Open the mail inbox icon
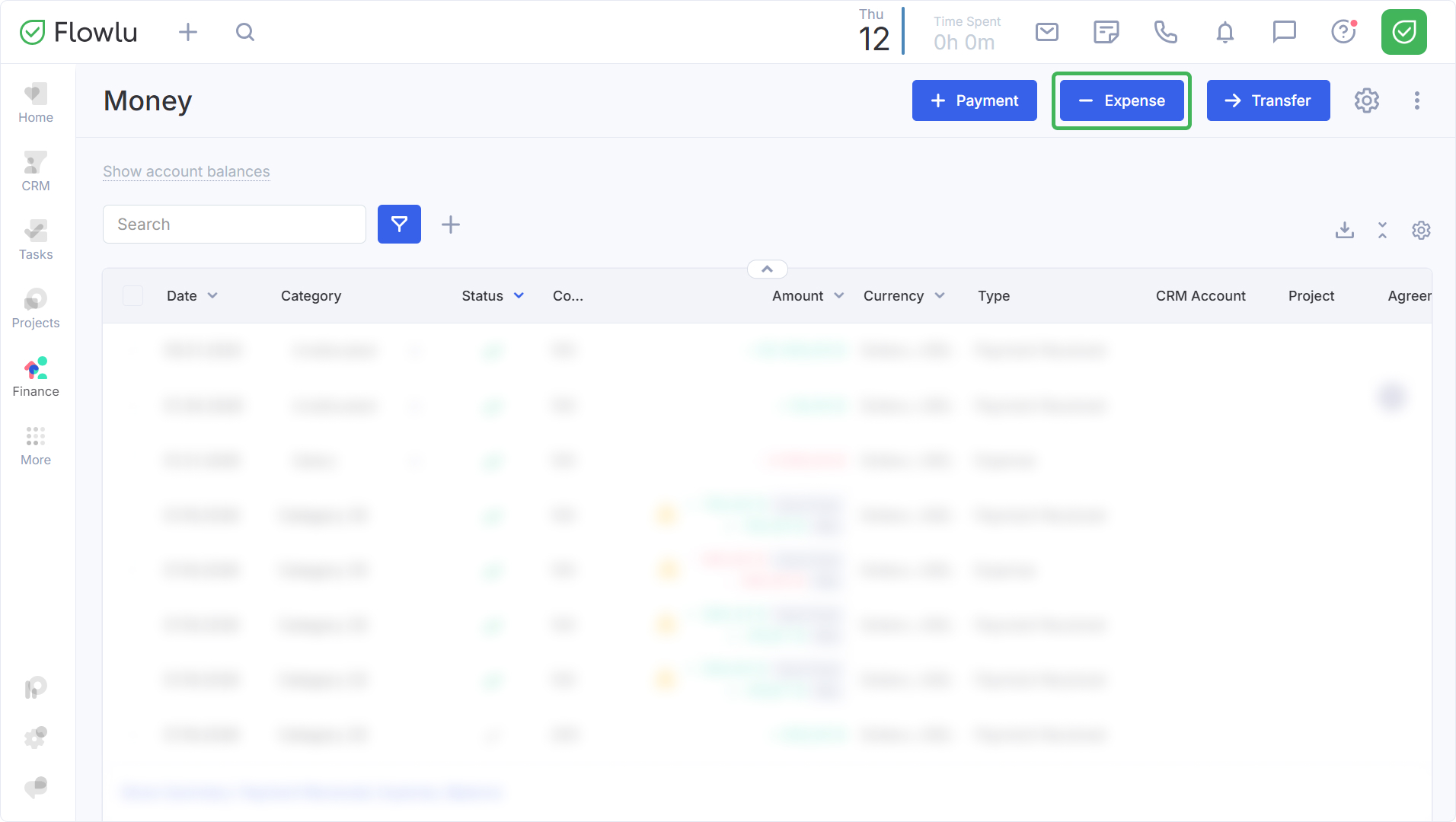 (x=1046, y=32)
